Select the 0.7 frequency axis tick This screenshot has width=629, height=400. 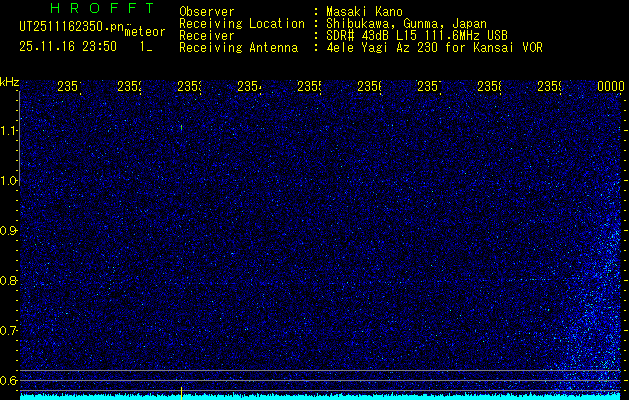[x=9, y=330]
